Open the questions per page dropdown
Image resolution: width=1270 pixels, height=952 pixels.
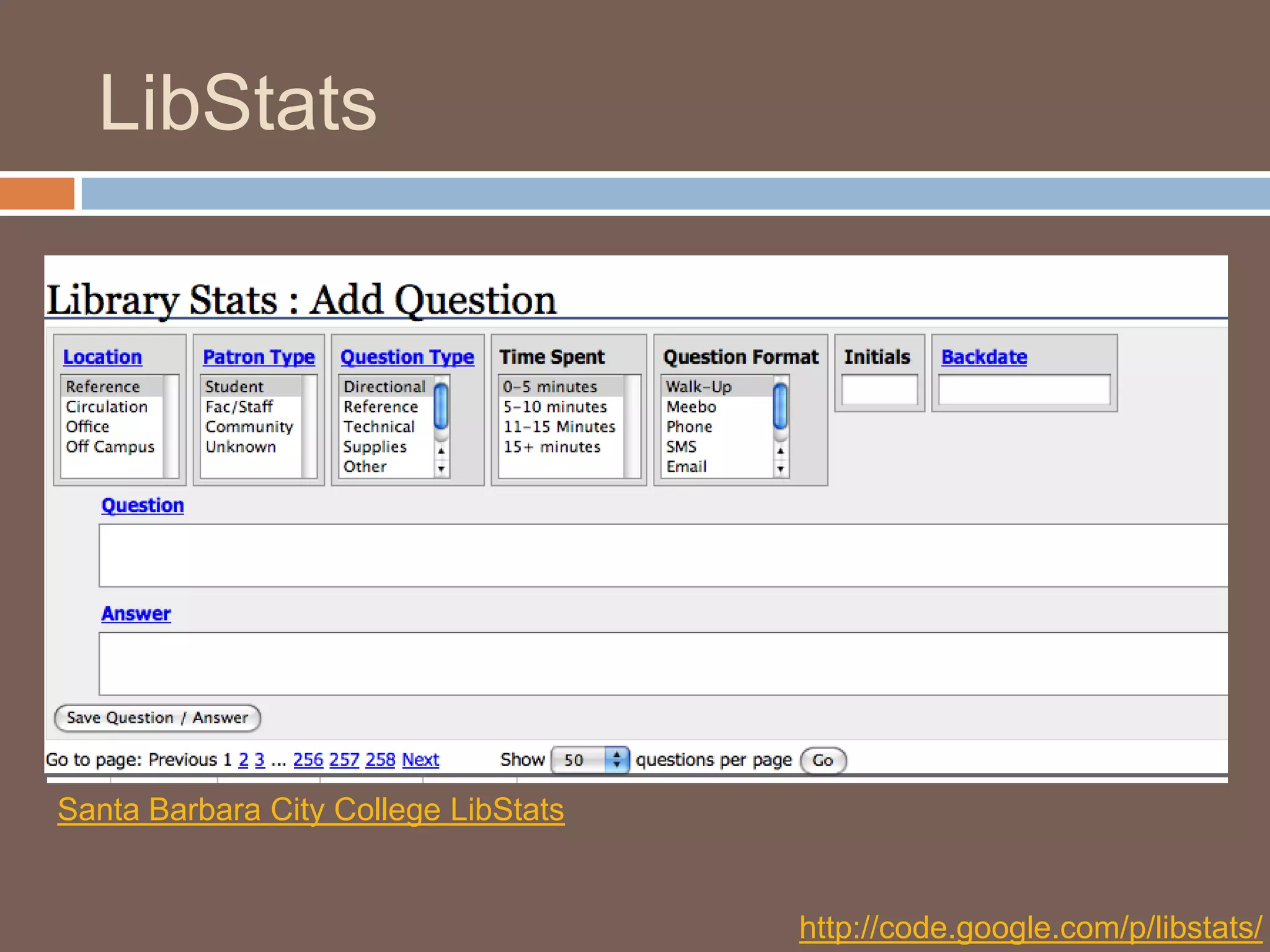click(x=590, y=760)
